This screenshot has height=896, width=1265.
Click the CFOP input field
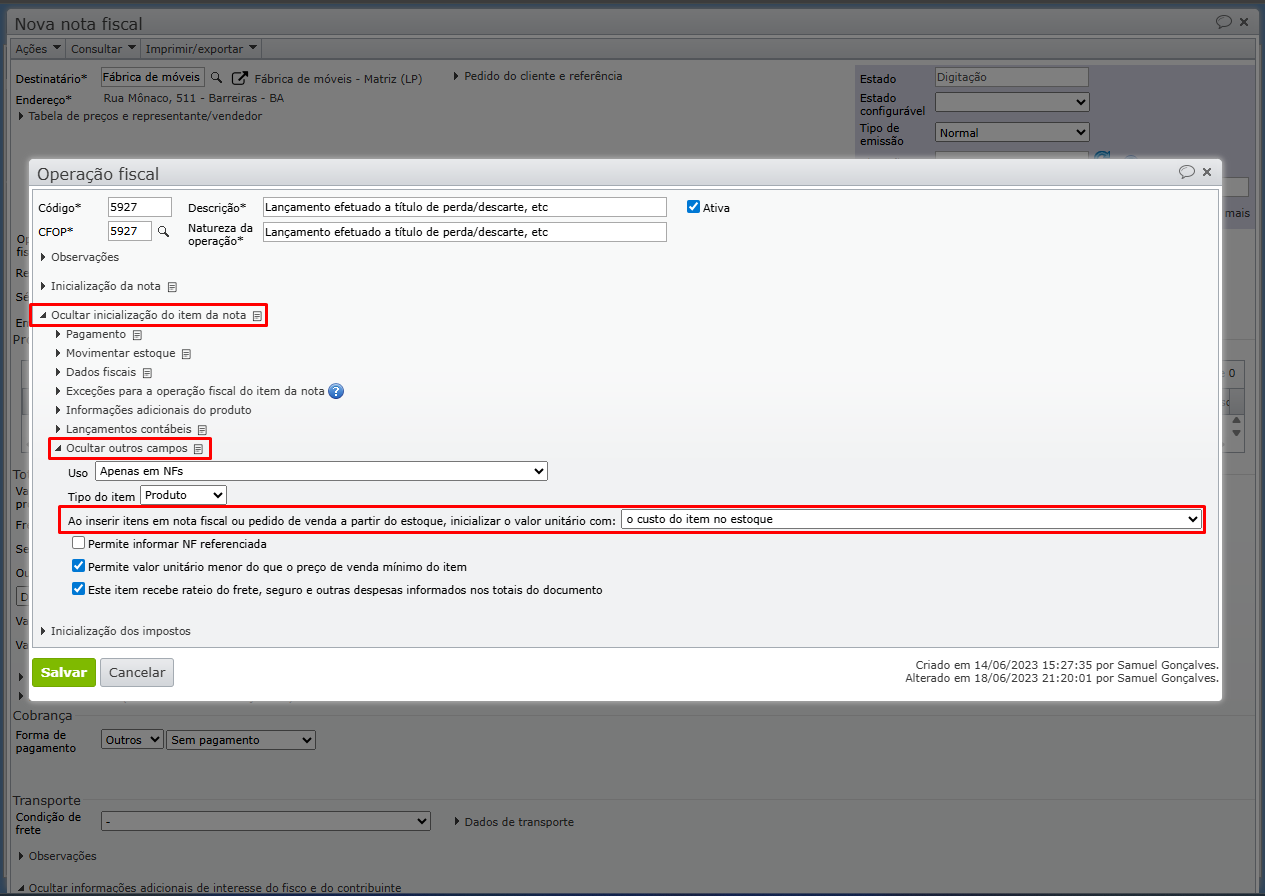click(x=130, y=231)
